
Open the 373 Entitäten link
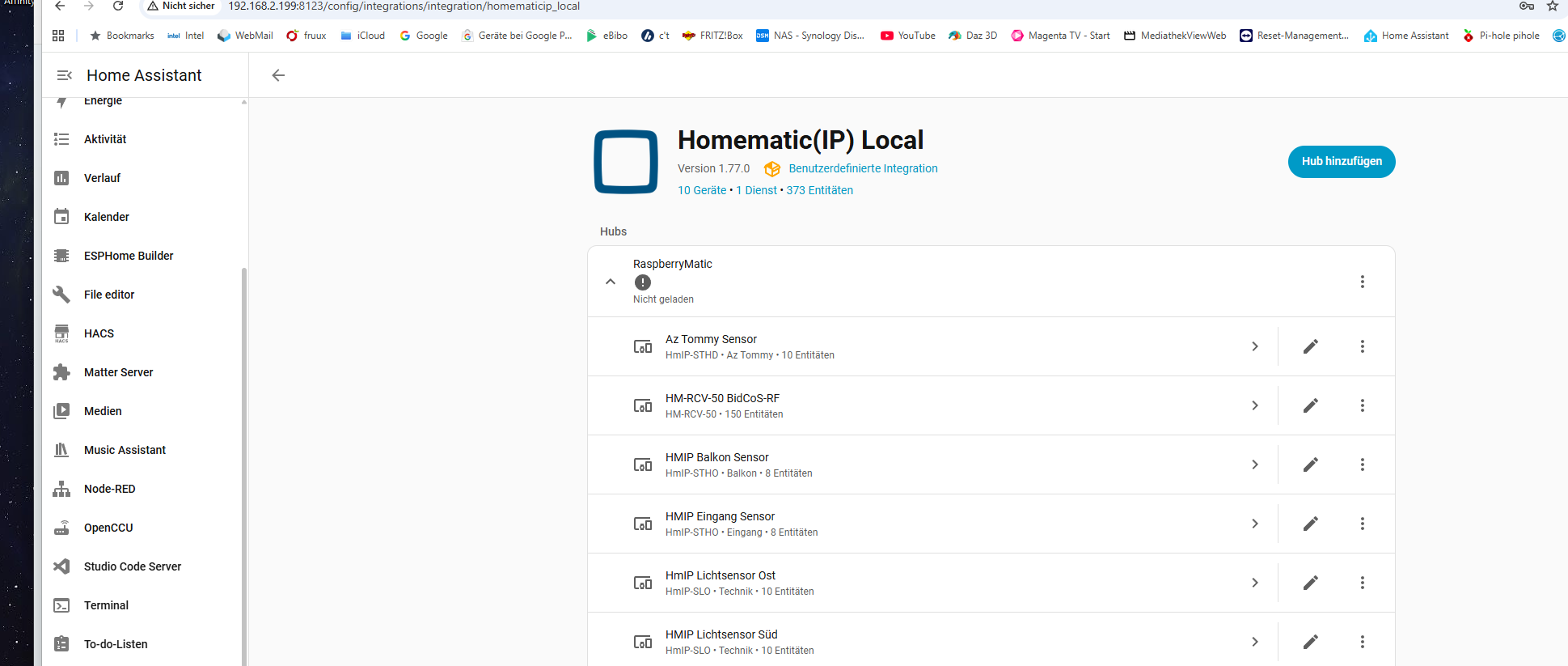point(819,190)
